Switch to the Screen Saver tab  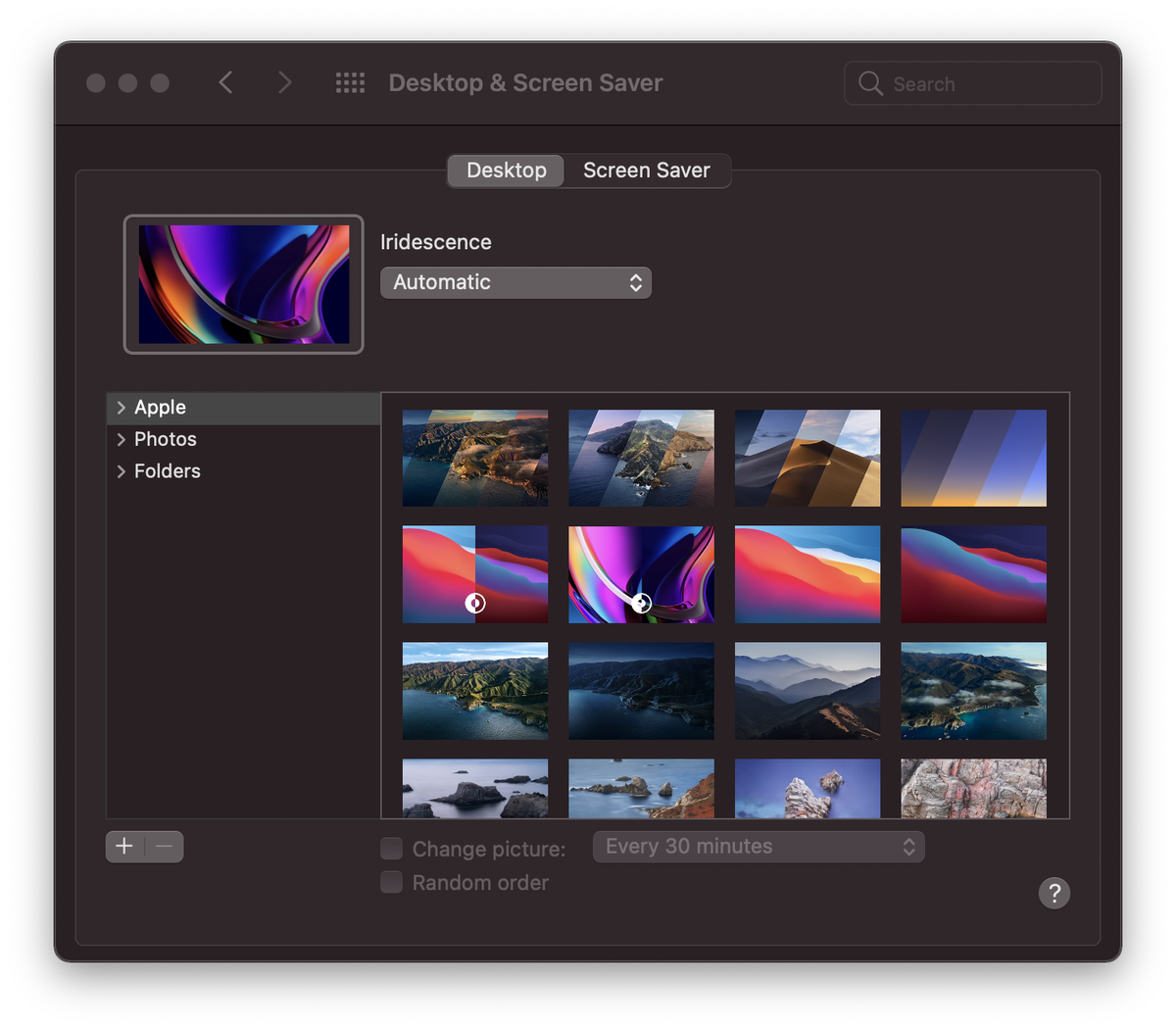tap(647, 171)
